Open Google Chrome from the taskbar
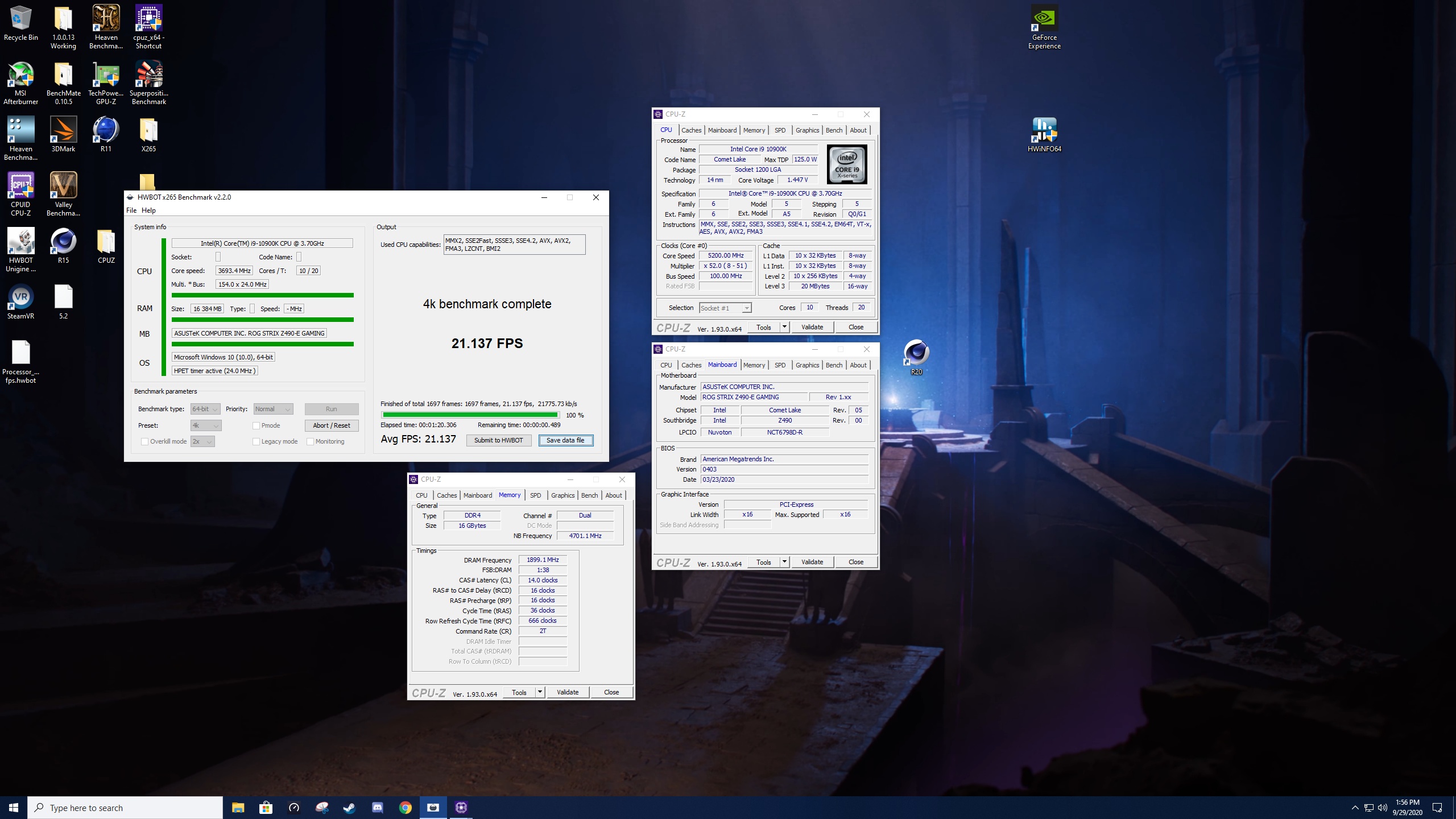The width and height of the screenshot is (1456, 819). point(405,808)
